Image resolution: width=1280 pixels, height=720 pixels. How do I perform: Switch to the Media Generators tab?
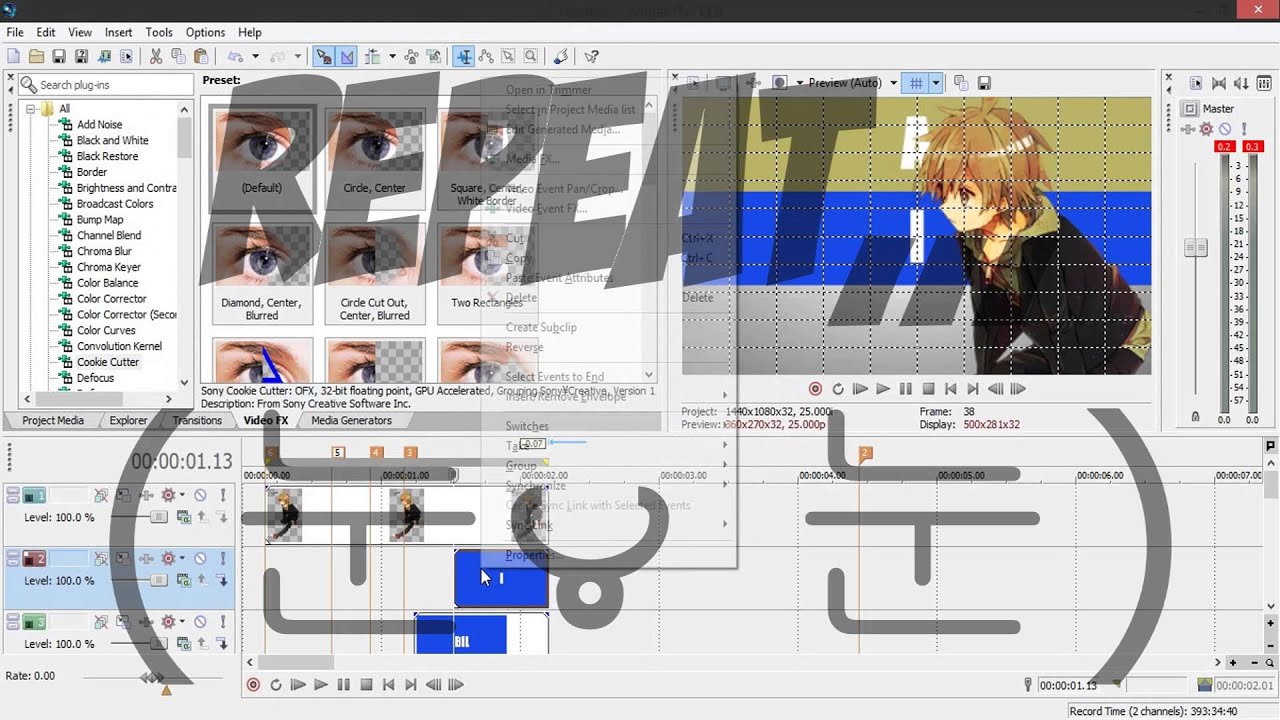tap(351, 421)
